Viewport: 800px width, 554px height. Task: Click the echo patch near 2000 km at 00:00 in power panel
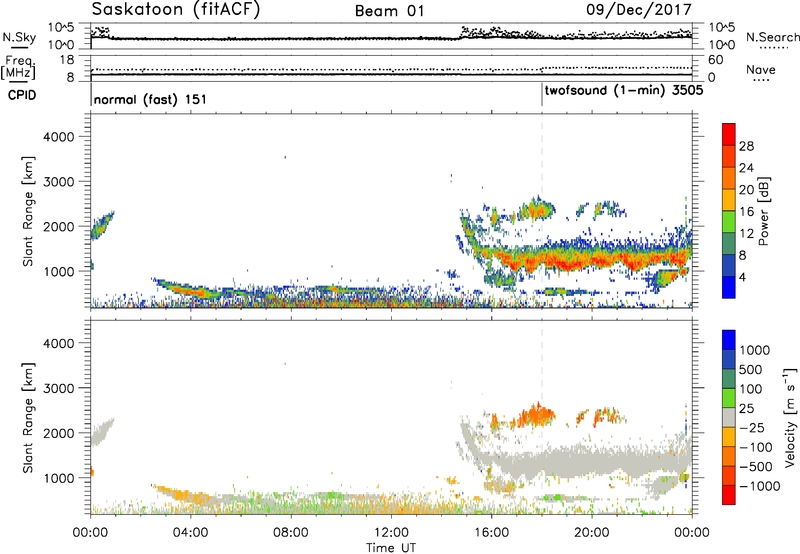pos(102,225)
